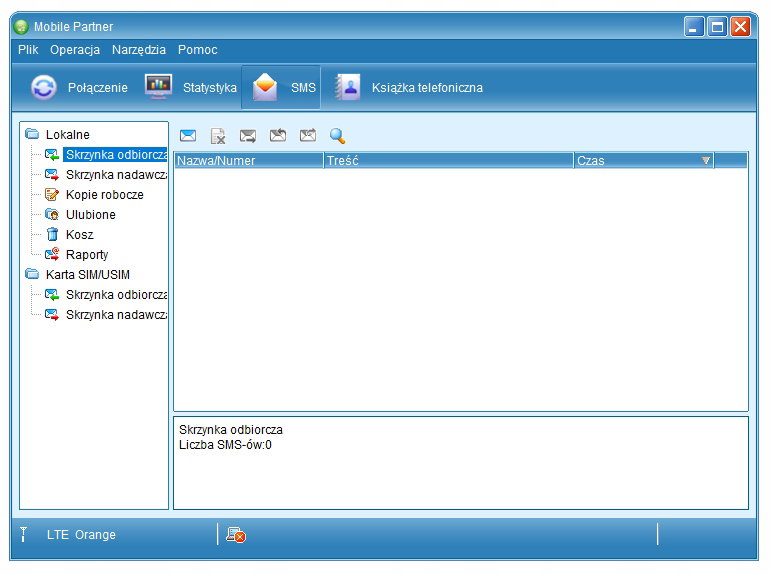This screenshot has height=574, width=771.
Task: Click the new message envelope icon
Action: 188,136
